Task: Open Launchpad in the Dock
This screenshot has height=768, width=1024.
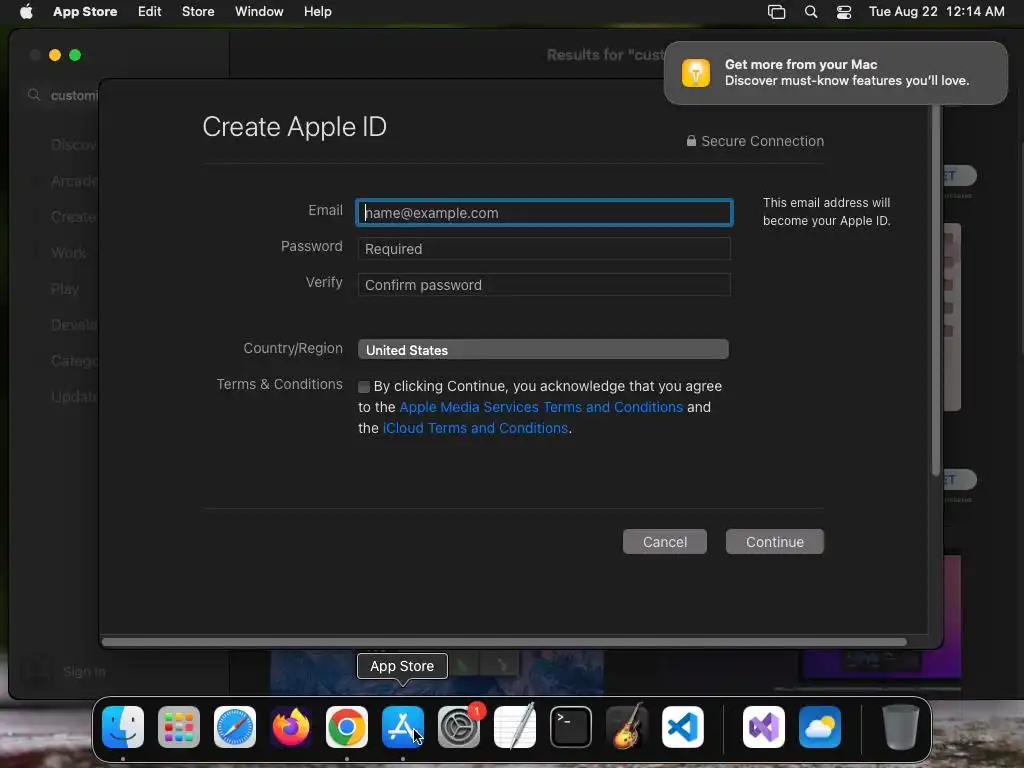Action: [179, 727]
